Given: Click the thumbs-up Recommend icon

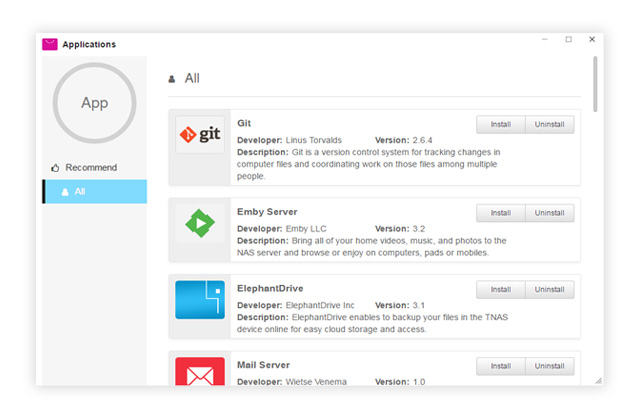Looking at the screenshot, I should coord(55,168).
